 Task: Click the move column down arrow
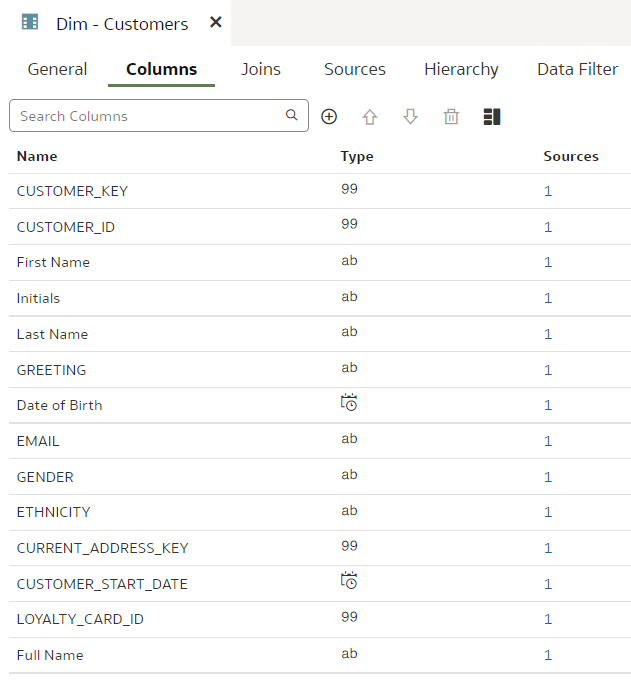pos(410,117)
